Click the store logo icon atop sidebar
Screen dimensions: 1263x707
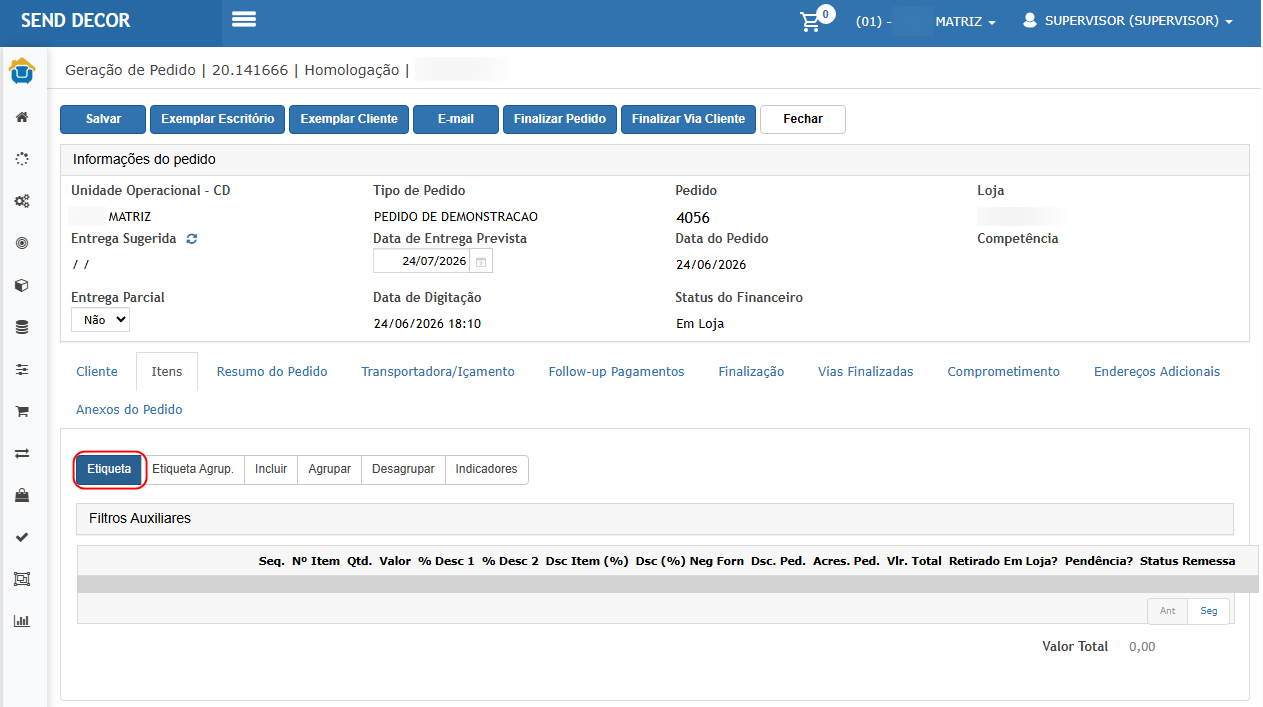22,72
